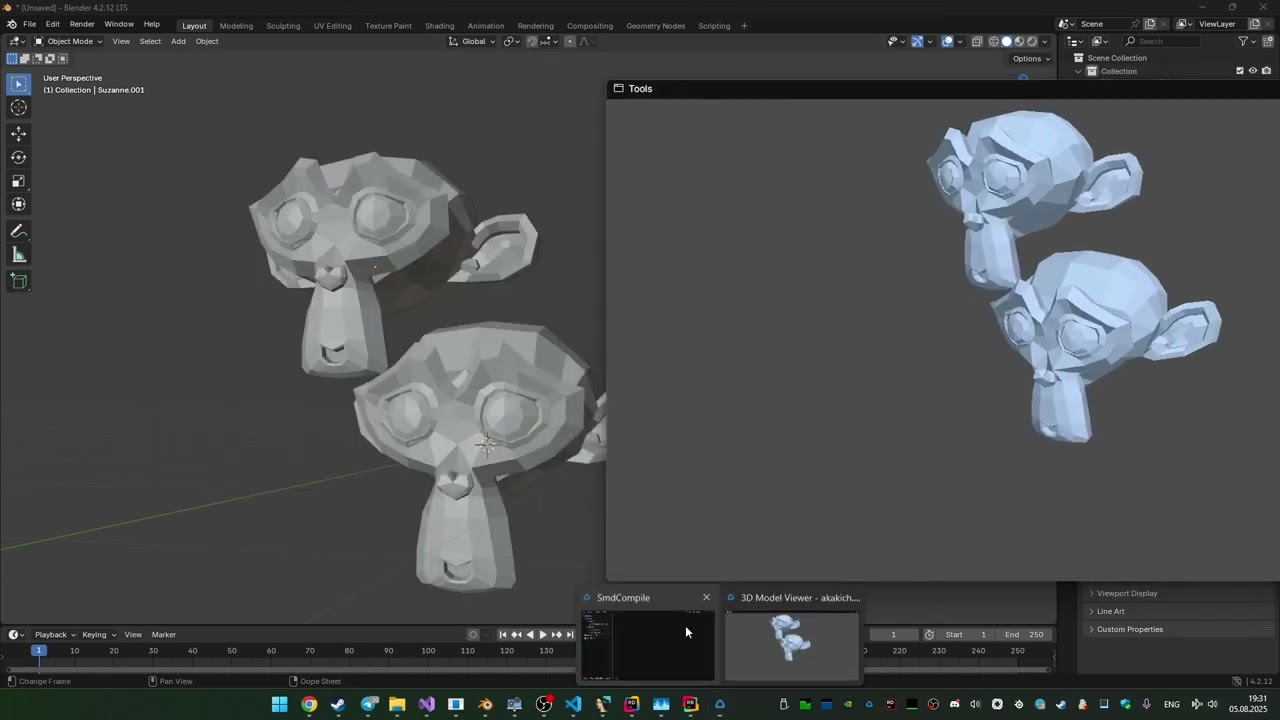This screenshot has width=1280, height=720.
Task: Toggle X-Ray display
Action: (977, 41)
